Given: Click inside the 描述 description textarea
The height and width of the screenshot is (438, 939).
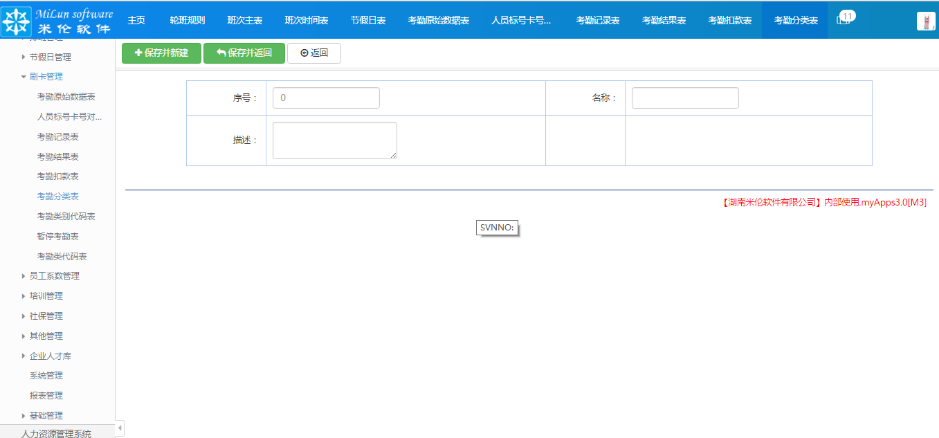Looking at the screenshot, I should tap(334, 140).
